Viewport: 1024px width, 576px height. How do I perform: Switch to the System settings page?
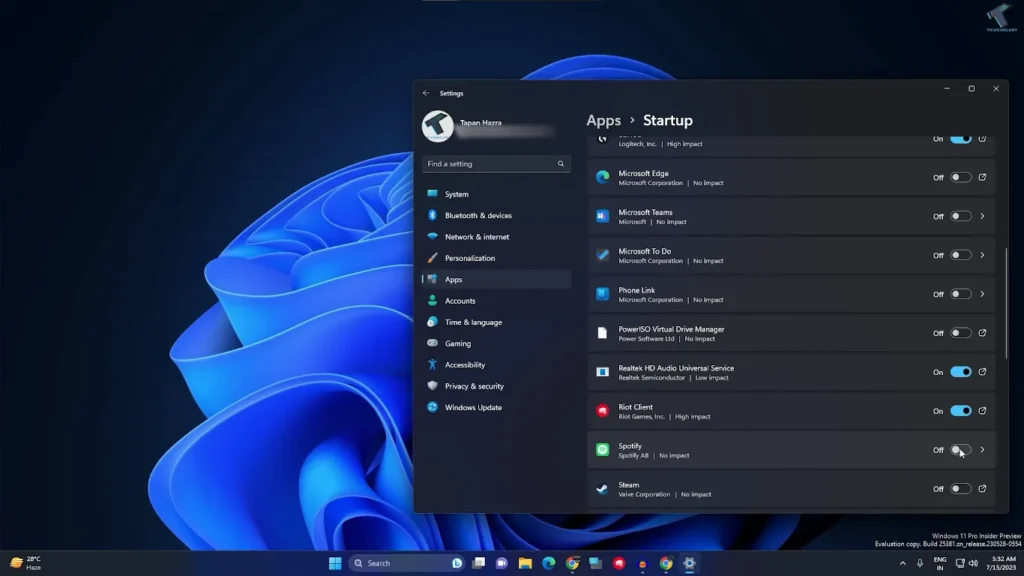point(456,193)
